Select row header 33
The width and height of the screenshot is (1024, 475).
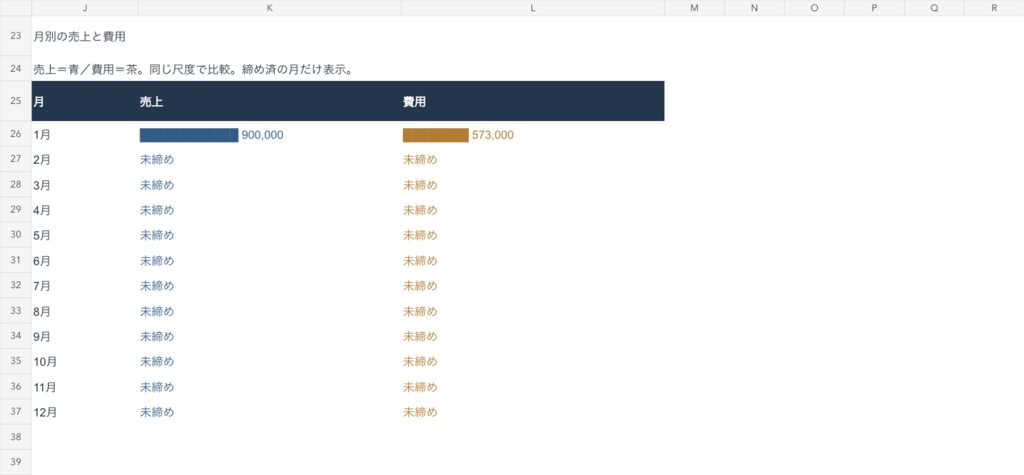pyautogui.click(x=16, y=311)
